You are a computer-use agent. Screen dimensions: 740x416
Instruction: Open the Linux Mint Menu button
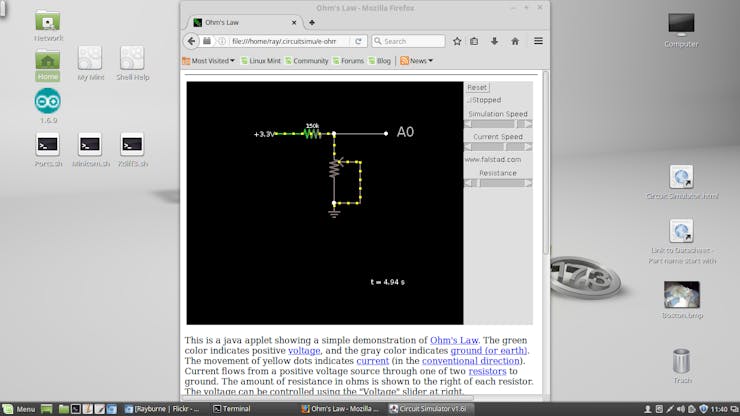19,409
